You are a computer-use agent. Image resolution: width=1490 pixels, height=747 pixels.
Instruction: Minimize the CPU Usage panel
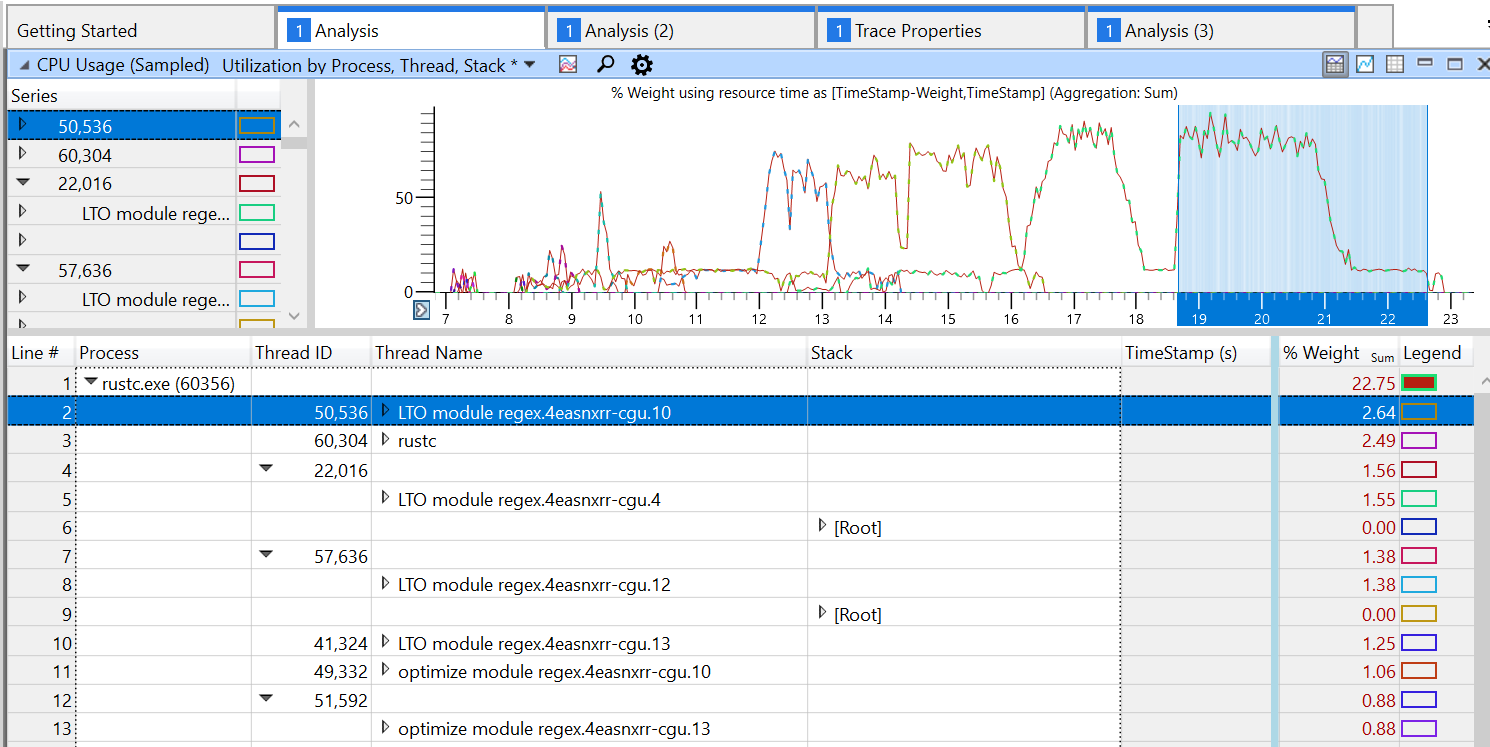point(1425,63)
